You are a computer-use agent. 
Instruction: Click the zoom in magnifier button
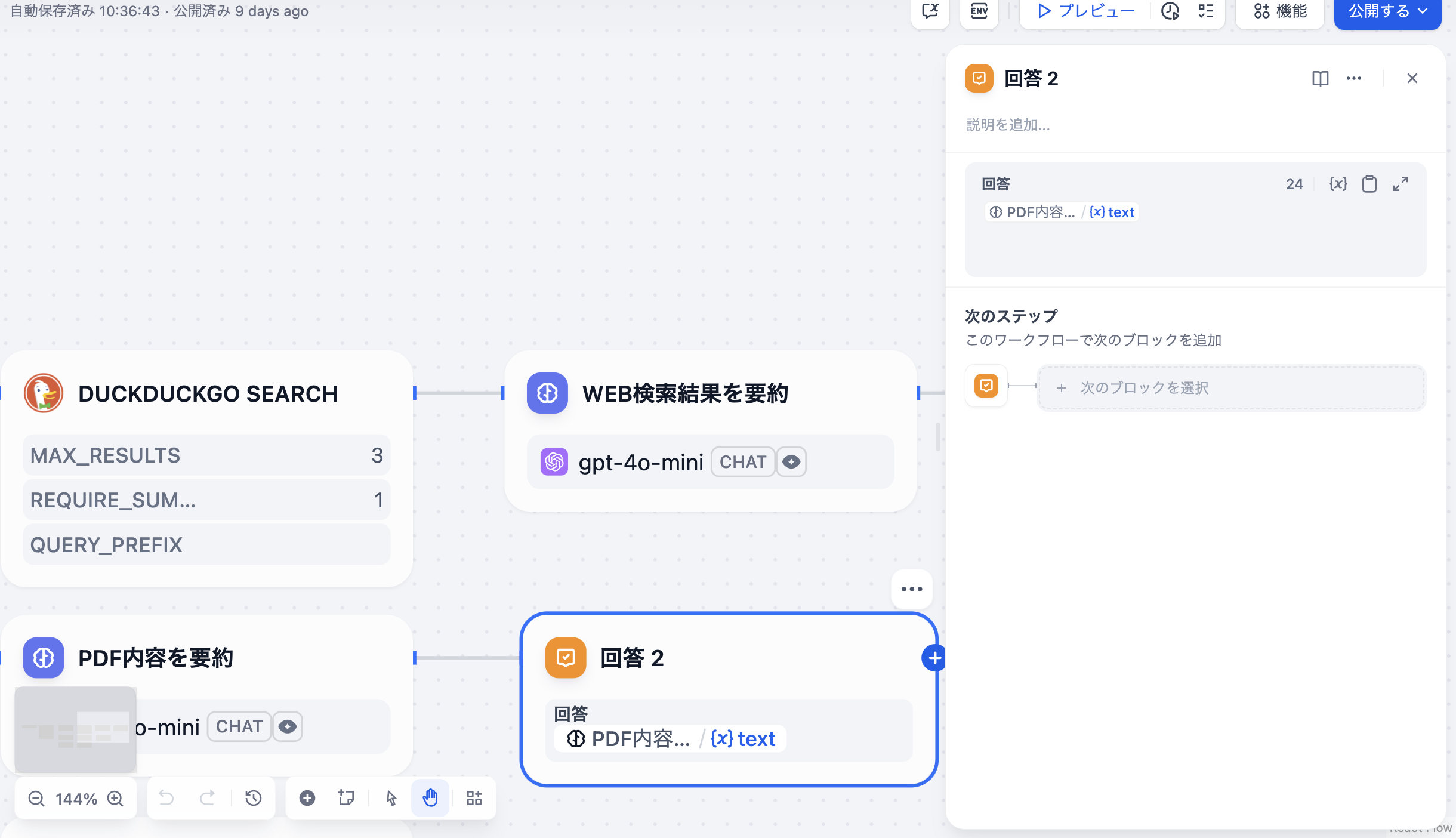[x=116, y=798]
